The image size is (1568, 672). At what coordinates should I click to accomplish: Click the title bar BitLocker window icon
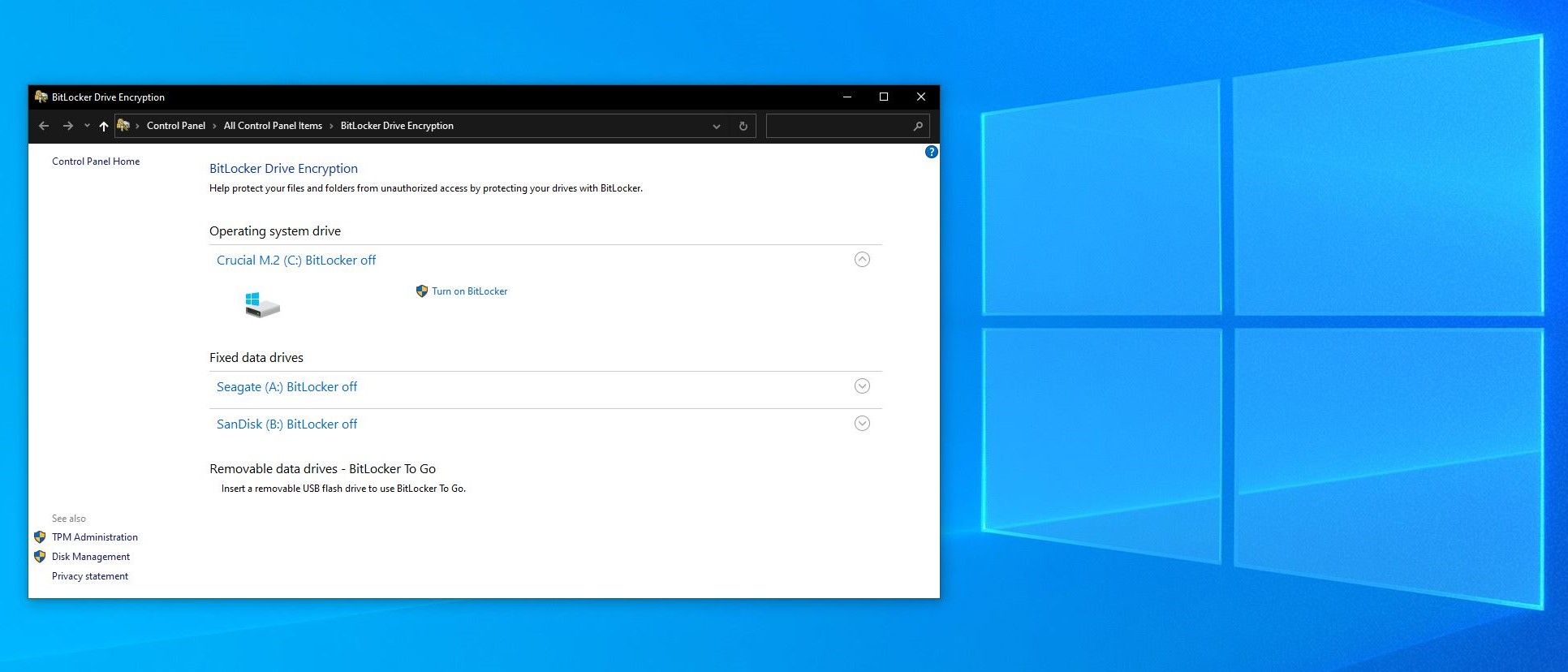(x=41, y=97)
